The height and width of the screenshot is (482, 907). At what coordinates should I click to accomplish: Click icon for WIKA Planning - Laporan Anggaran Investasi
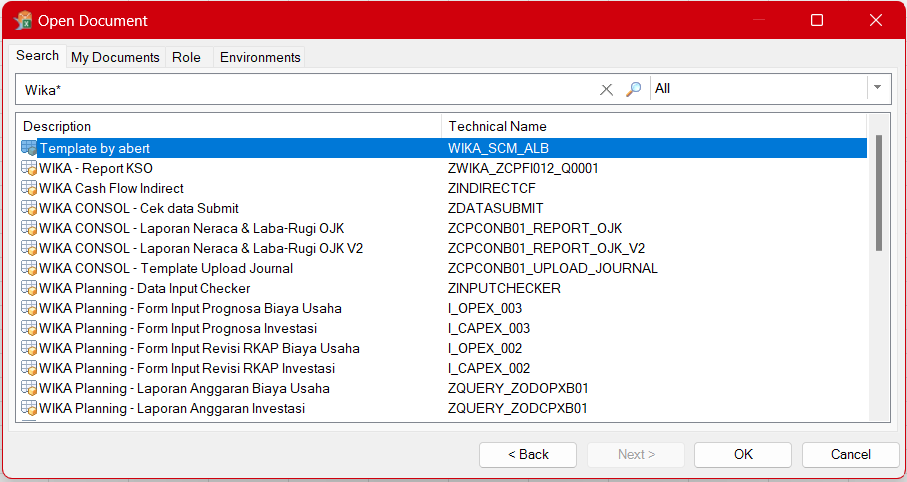[x=29, y=408]
